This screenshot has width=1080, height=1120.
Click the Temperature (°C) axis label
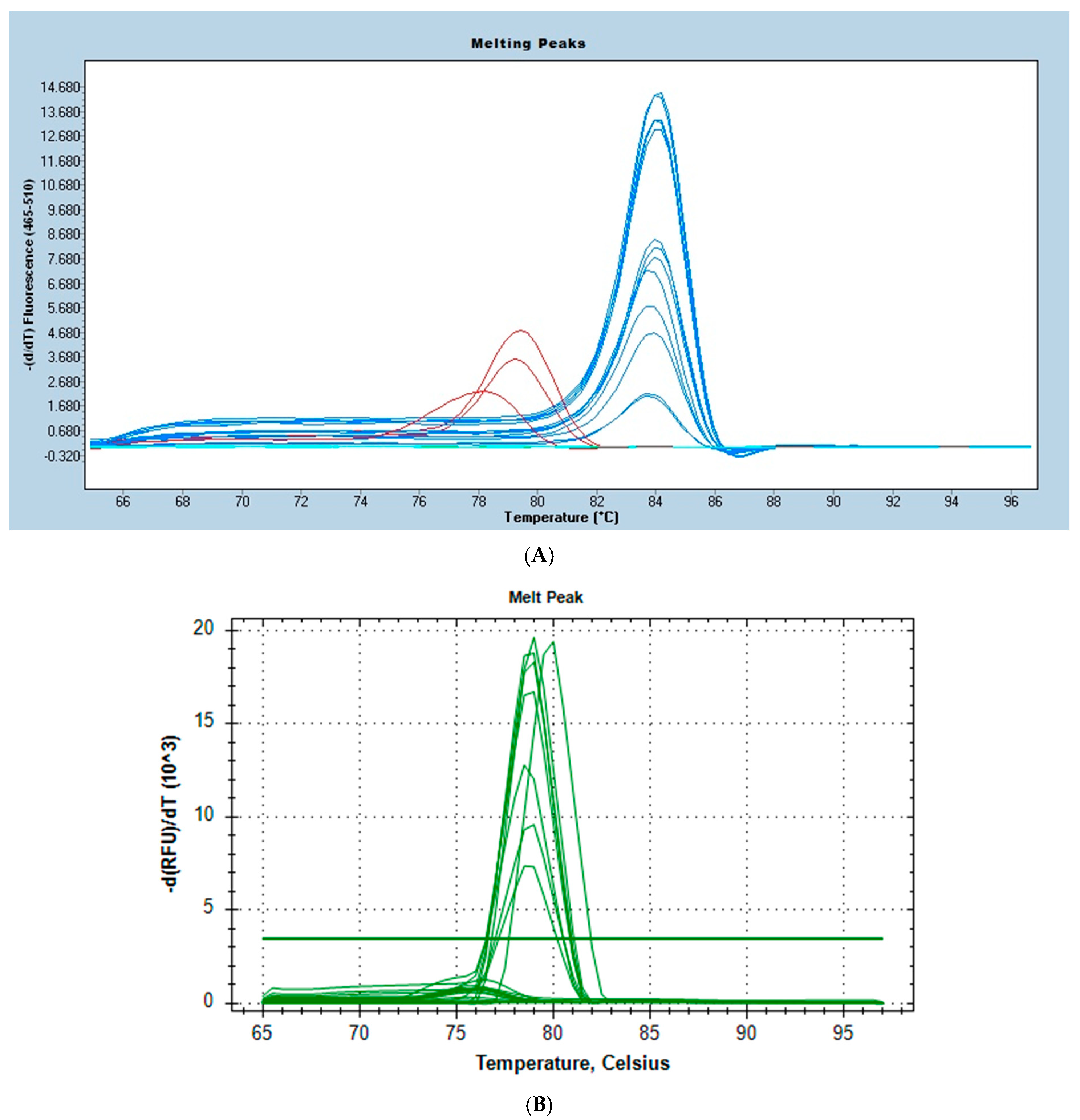[x=561, y=518]
